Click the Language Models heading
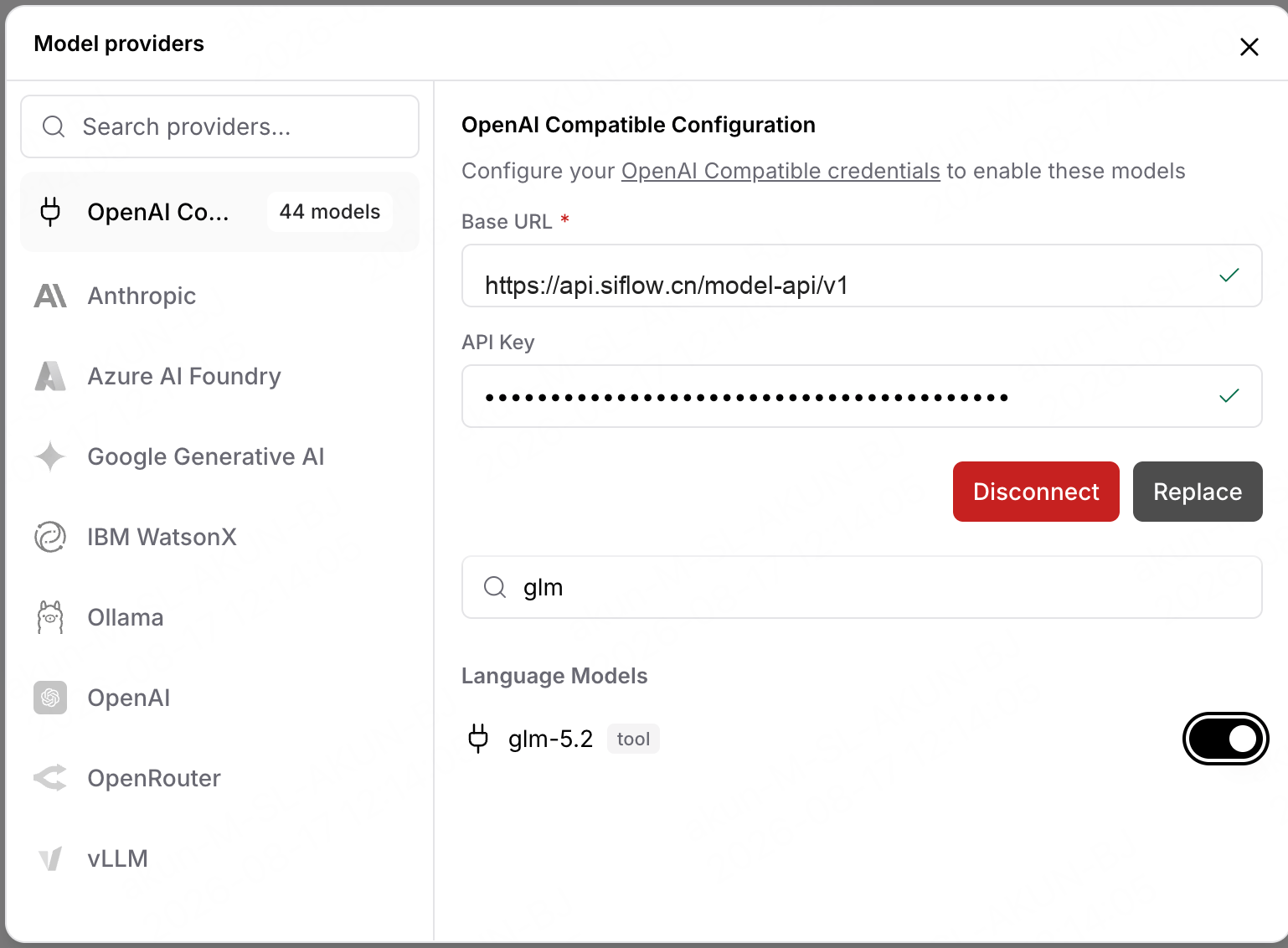 click(554, 676)
